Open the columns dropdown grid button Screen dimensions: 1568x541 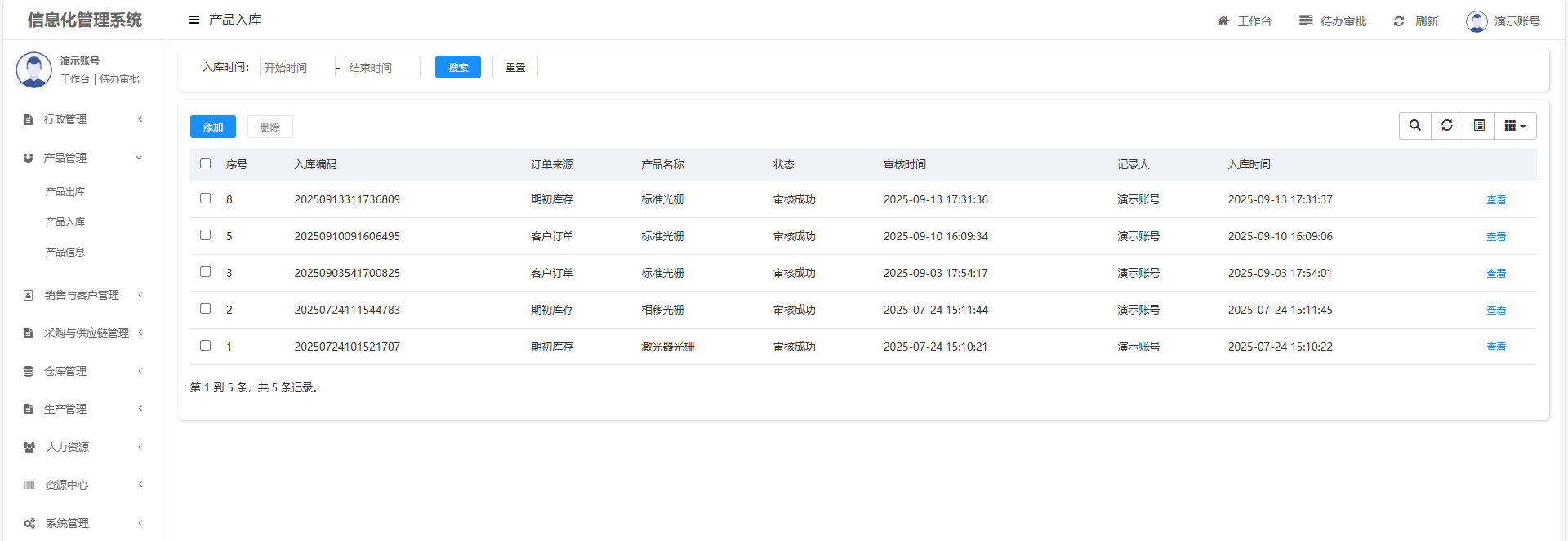tap(1515, 126)
